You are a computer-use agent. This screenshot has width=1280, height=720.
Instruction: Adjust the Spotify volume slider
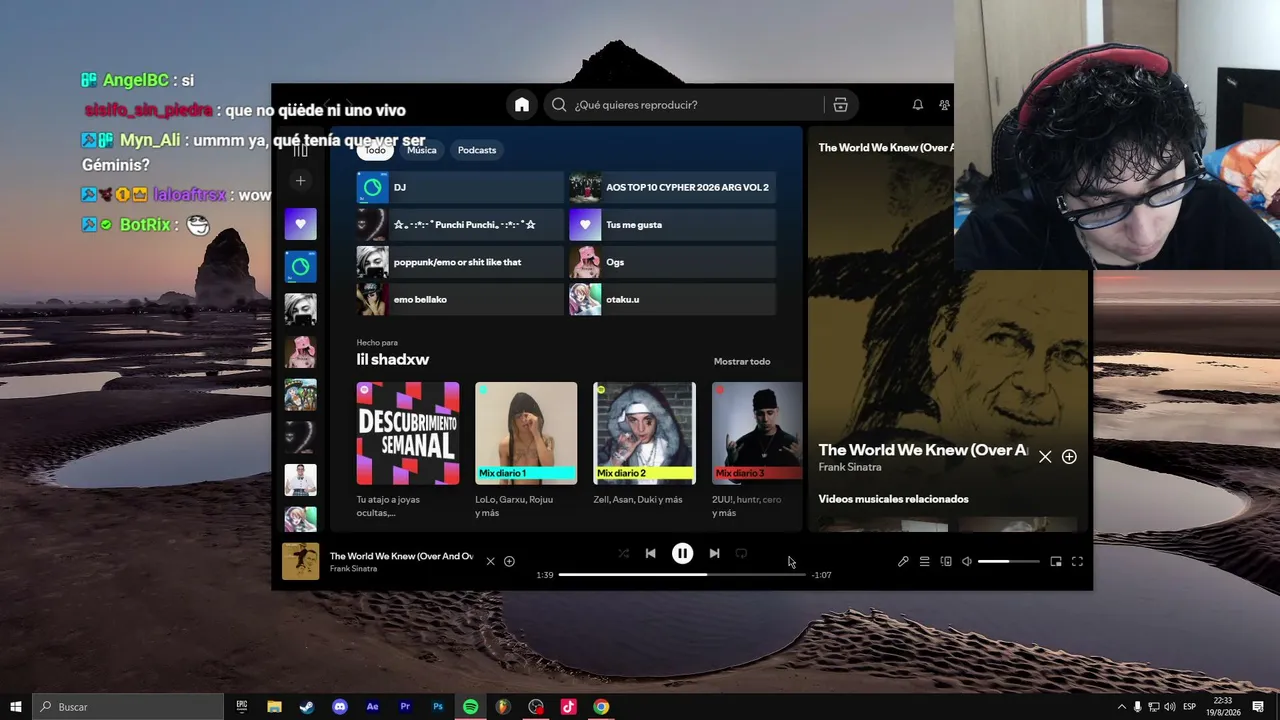1008,562
